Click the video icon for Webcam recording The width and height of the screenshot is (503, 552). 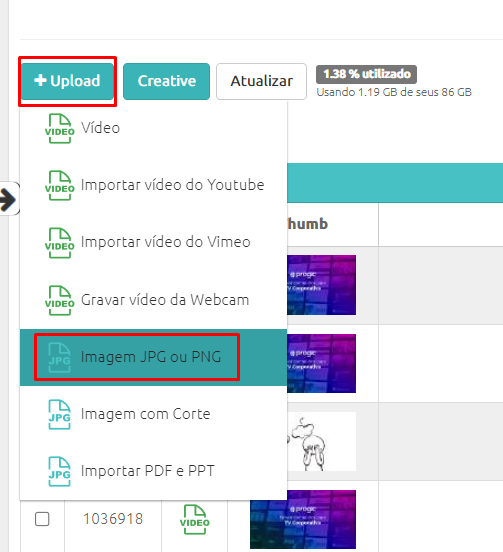[x=59, y=300]
